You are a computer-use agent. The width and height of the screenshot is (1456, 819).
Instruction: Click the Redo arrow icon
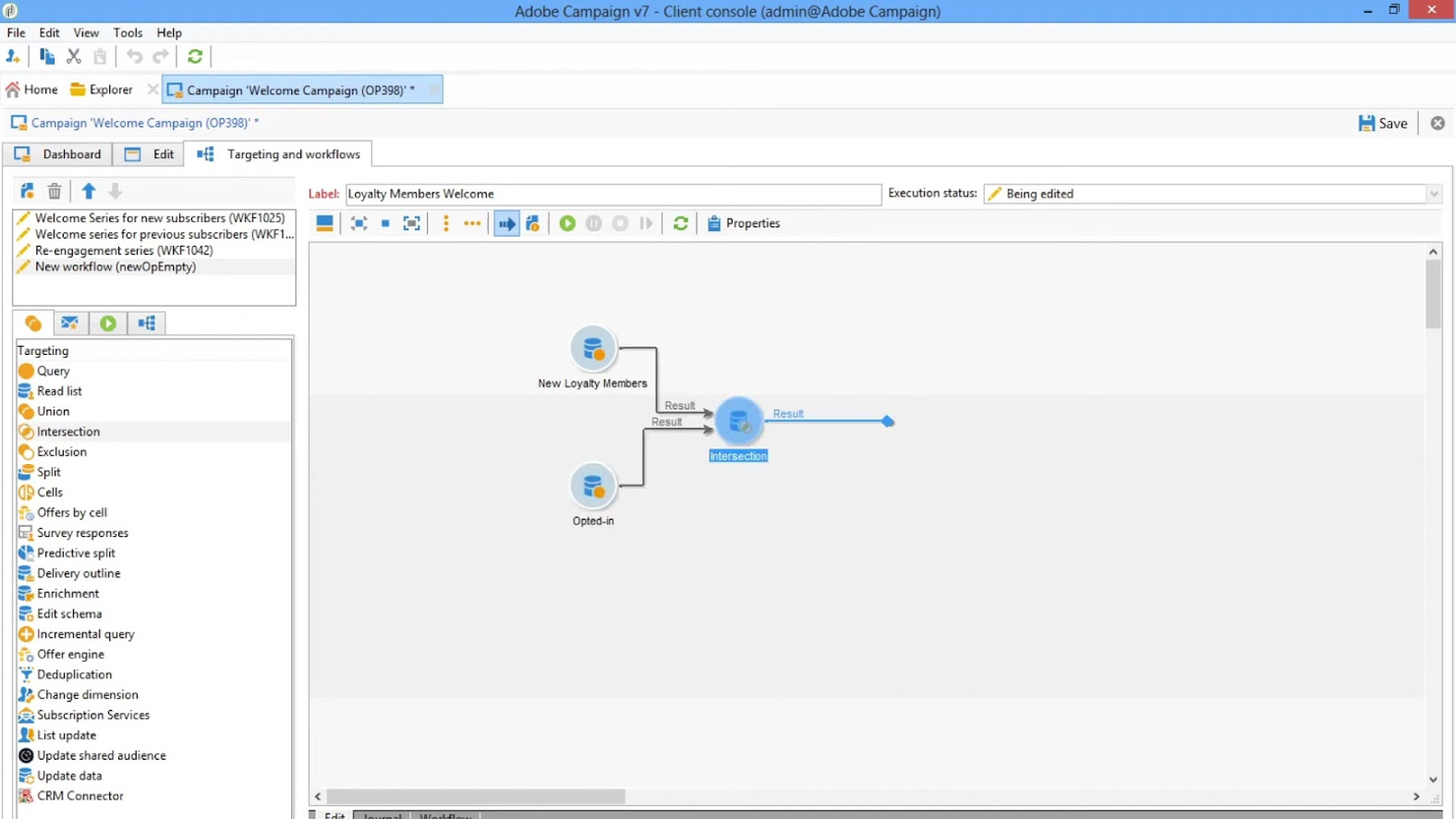(x=161, y=57)
